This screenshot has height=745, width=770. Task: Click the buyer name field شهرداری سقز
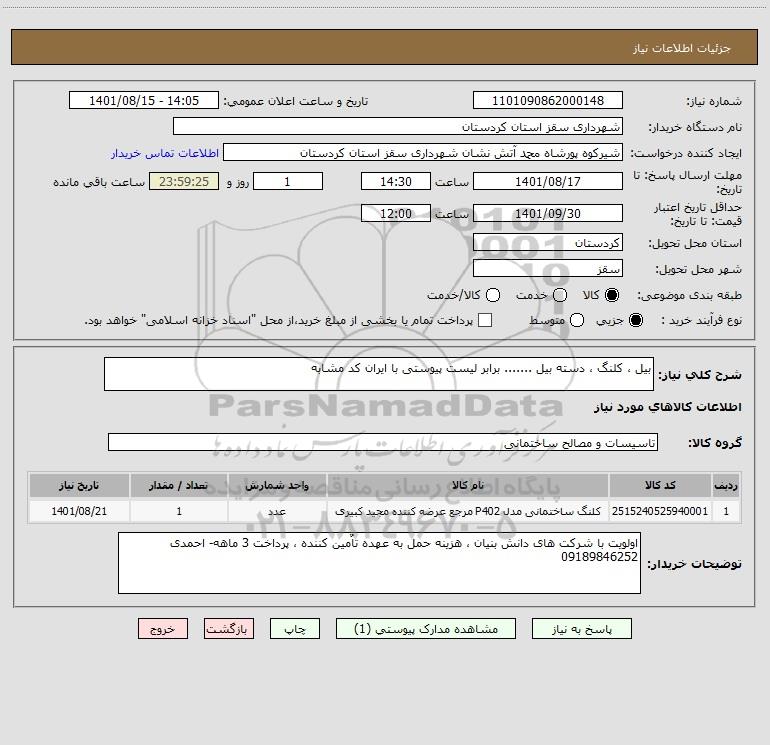[398, 126]
